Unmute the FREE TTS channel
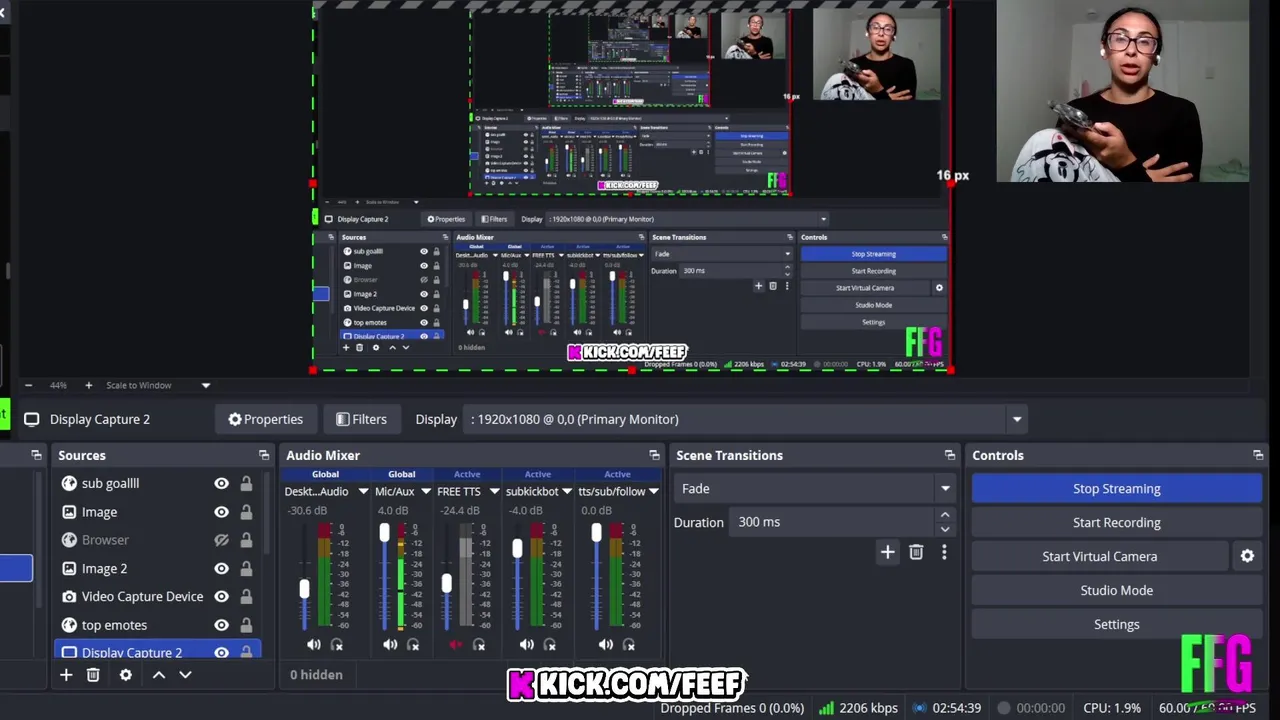 [x=456, y=645]
